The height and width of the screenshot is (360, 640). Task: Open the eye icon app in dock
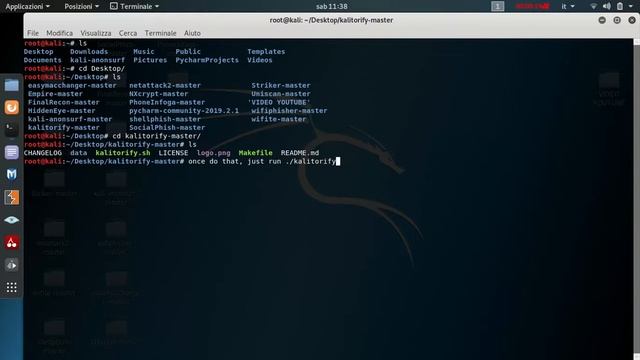point(11,220)
